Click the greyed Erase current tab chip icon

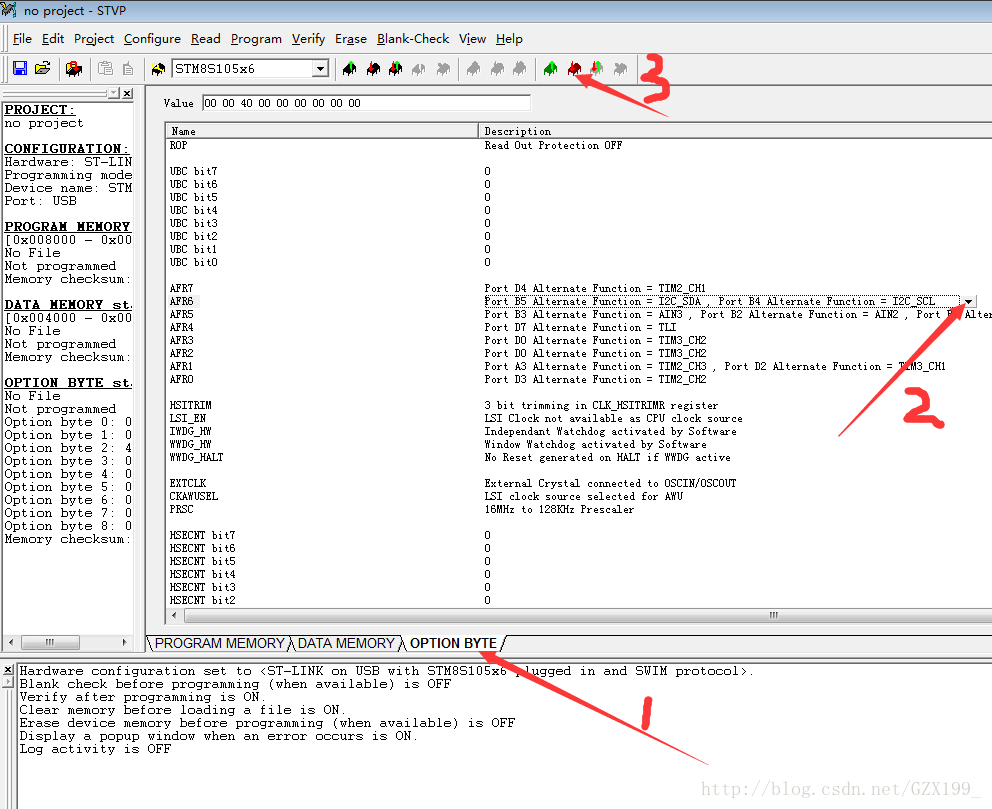tap(419, 68)
